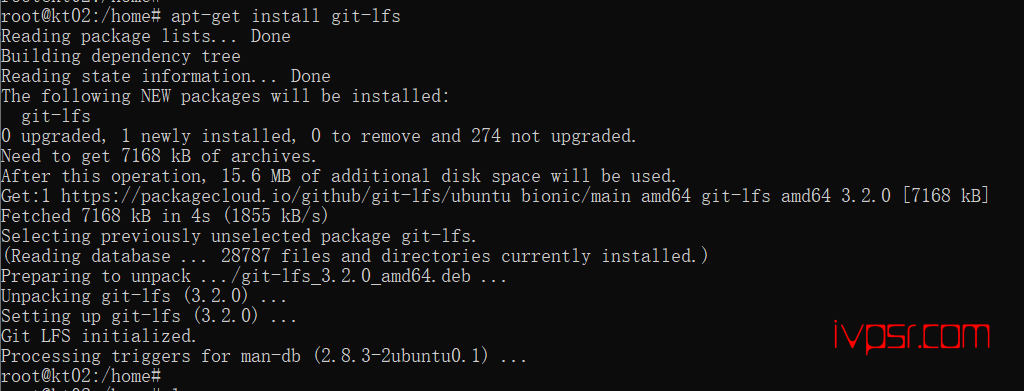This screenshot has width=1024, height=391.
Task: Click the Selecting previously unselected package line
Action: [x=240, y=236]
